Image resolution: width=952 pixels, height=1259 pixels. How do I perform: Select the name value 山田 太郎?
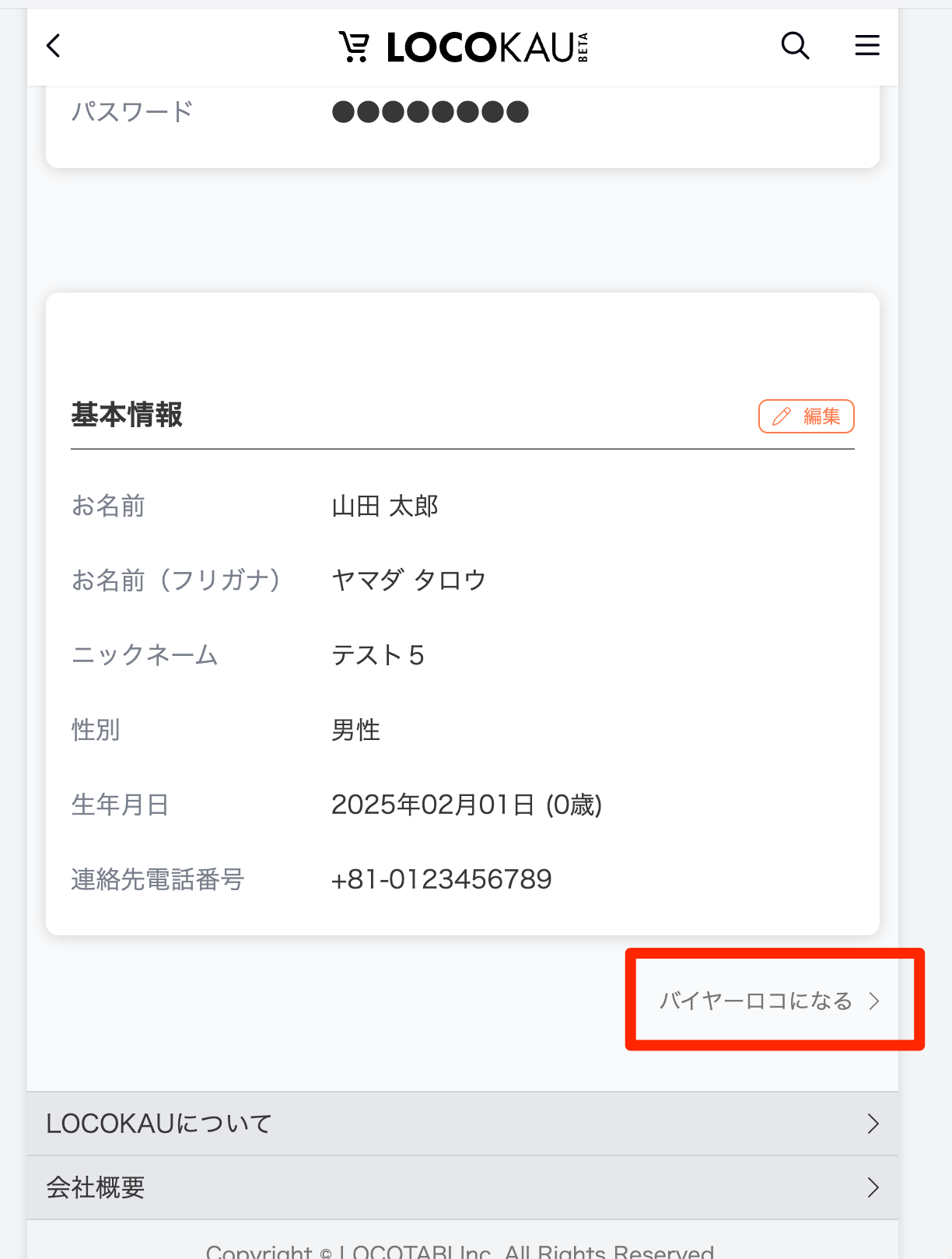tap(385, 507)
